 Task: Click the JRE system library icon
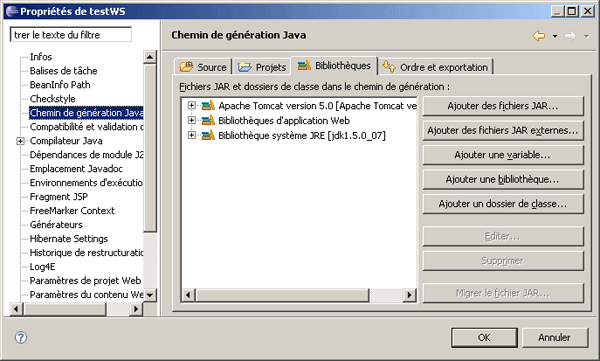(208, 136)
